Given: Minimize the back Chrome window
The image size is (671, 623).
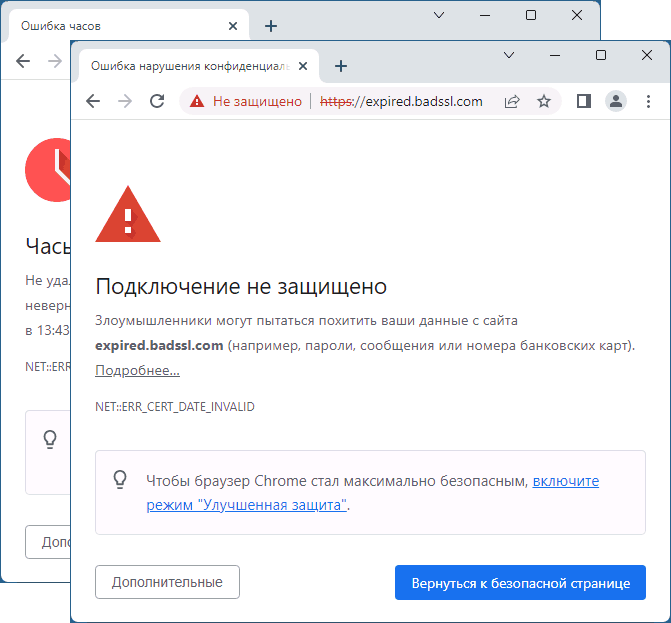Looking at the screenshot, I should click(x=485, y=15).
